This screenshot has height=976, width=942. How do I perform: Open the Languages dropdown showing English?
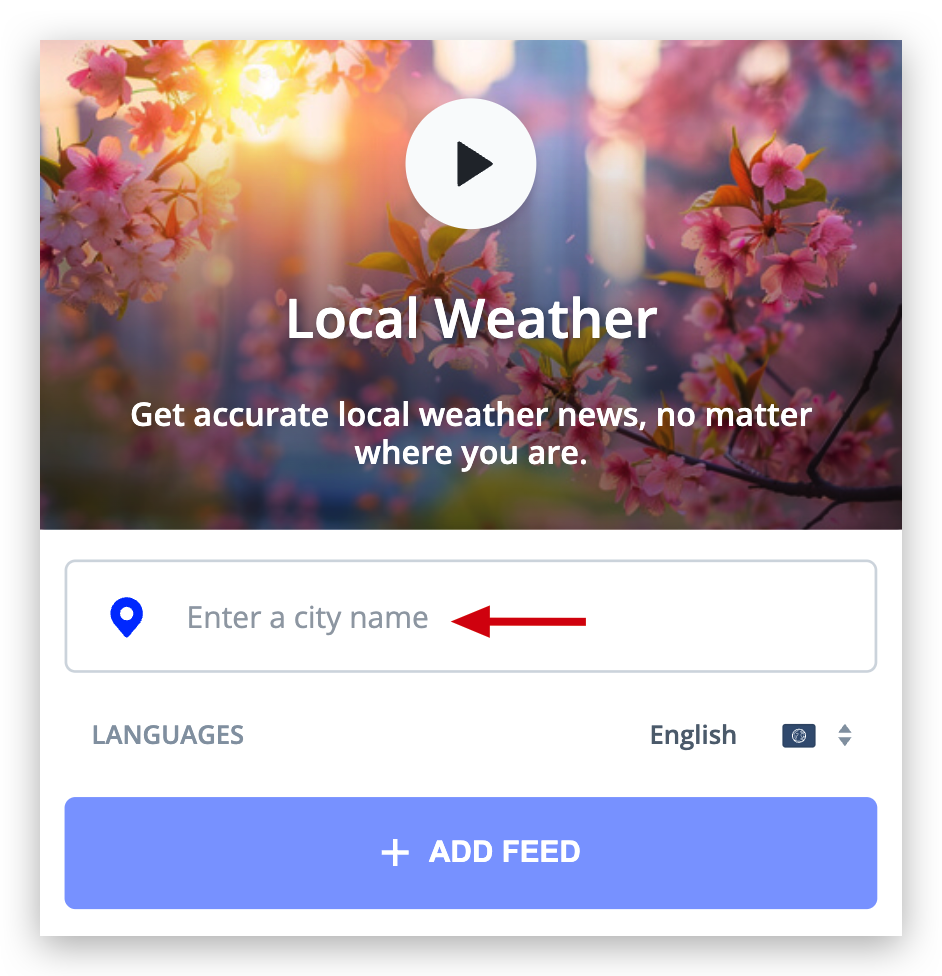[750, 735]
